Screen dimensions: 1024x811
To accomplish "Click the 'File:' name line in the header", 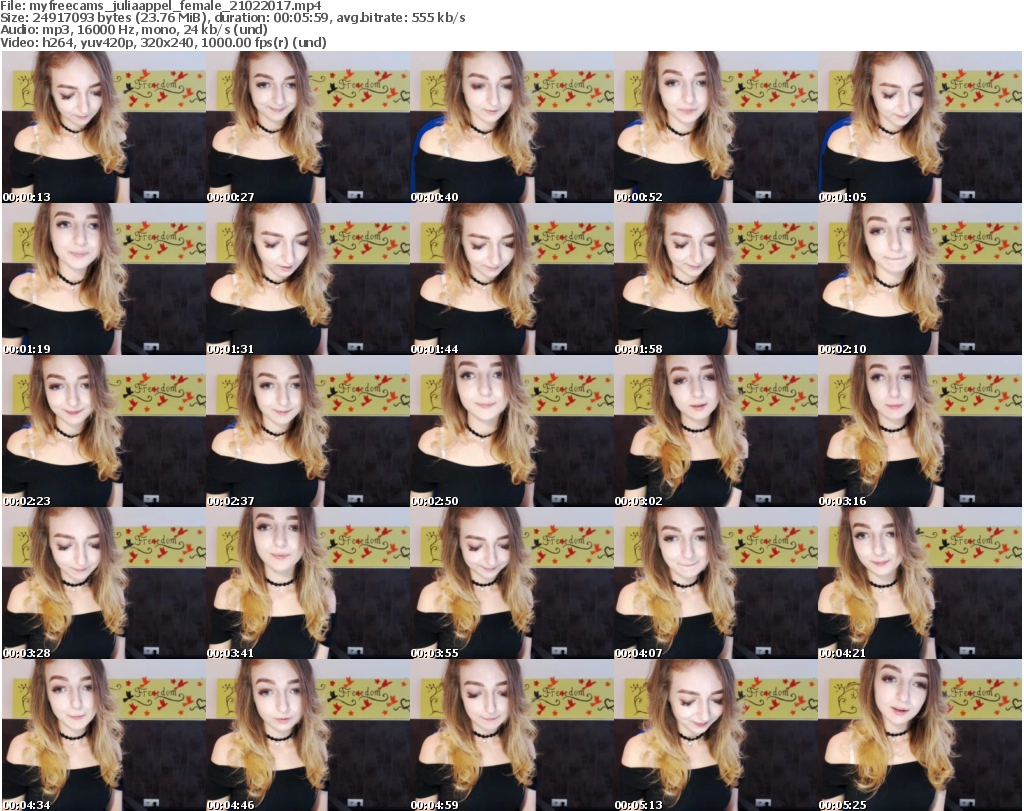I will pyautogui.click(x=161, y=6).
